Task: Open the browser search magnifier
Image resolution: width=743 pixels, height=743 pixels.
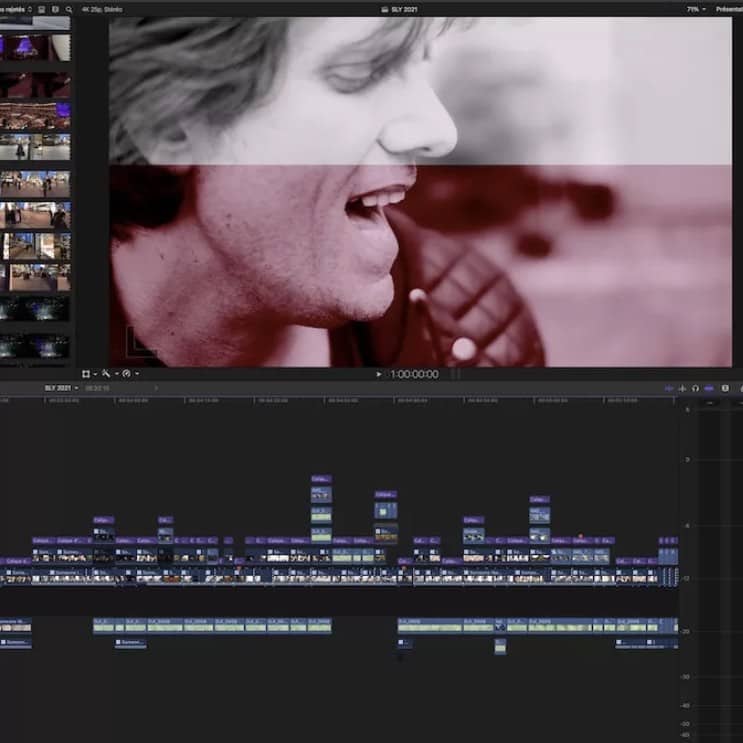Action: [x=69, y=9]
